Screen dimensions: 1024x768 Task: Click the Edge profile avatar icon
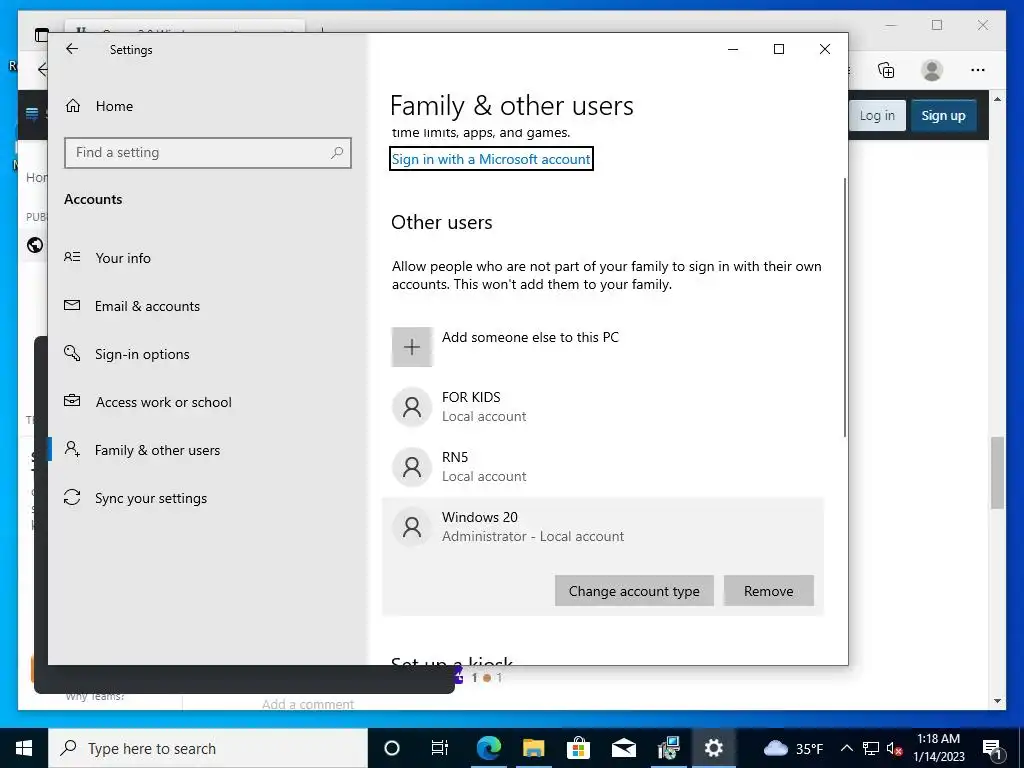[932, 70]
